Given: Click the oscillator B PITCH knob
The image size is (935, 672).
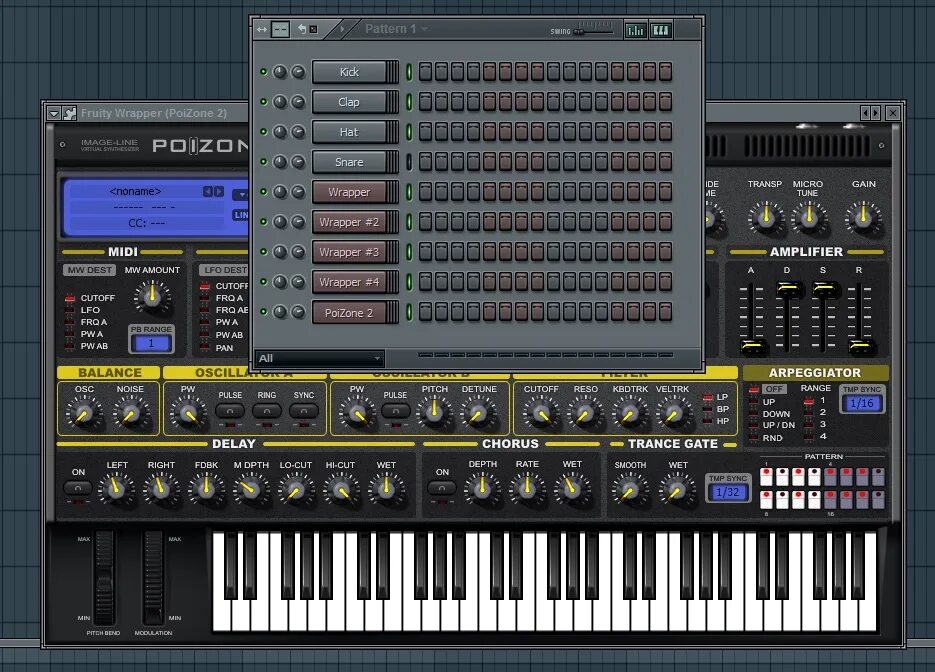Looking at the screenshot, I should [x=435, y=413].
